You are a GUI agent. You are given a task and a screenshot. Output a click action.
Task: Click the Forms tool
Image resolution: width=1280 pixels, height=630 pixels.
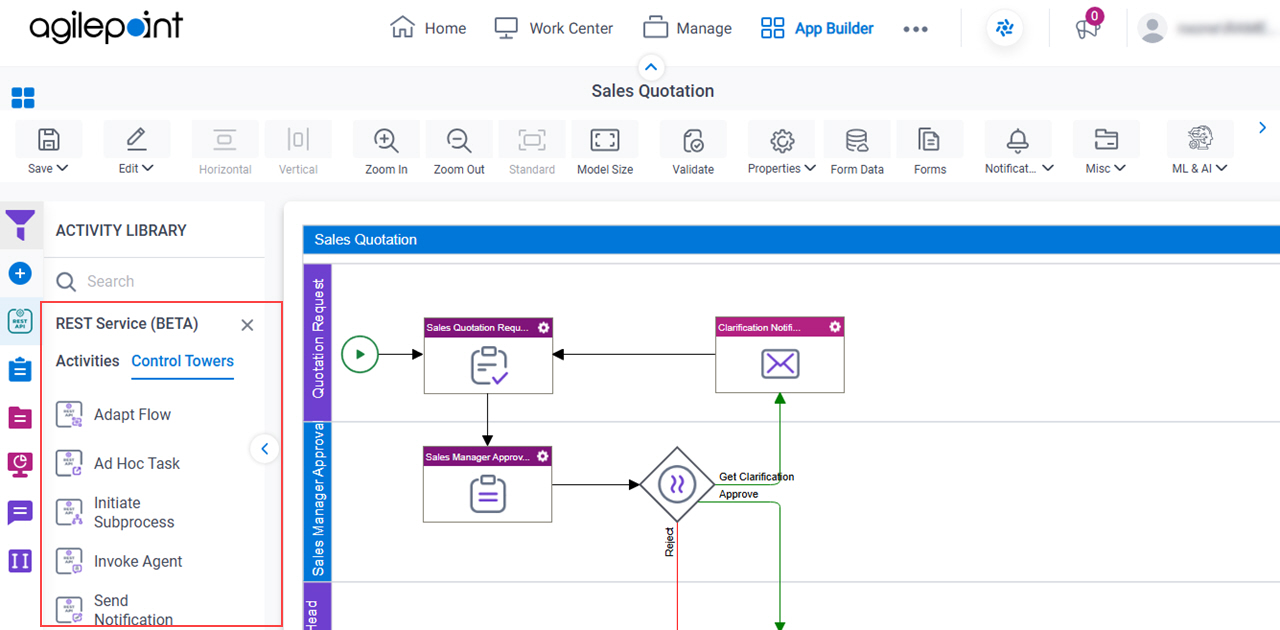930,149
